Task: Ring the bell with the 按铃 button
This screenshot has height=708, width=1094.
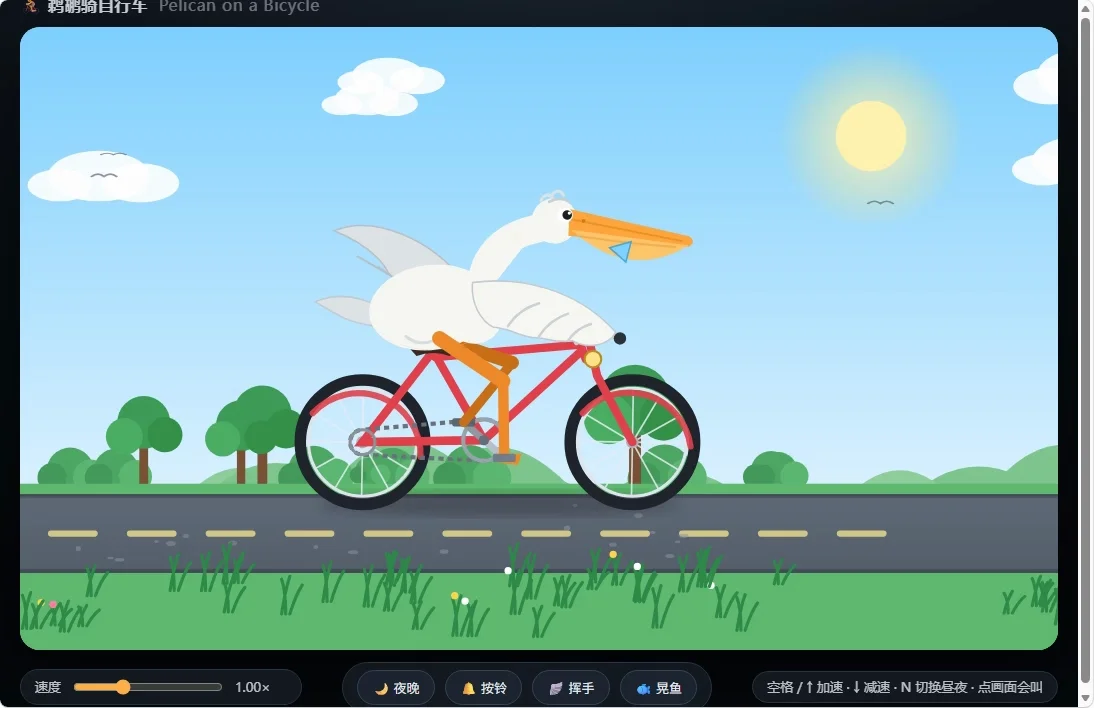Action: (x=484, y=688)
